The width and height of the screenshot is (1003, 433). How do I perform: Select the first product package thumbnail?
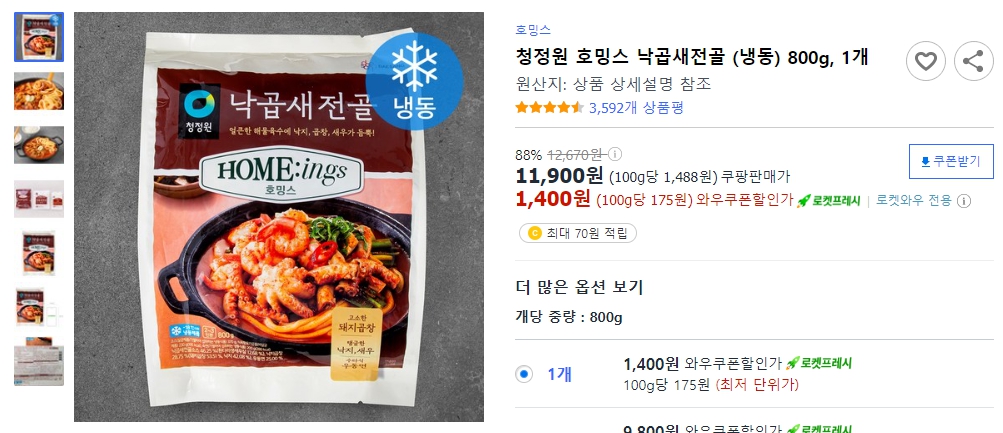click(x=39, y=37)
